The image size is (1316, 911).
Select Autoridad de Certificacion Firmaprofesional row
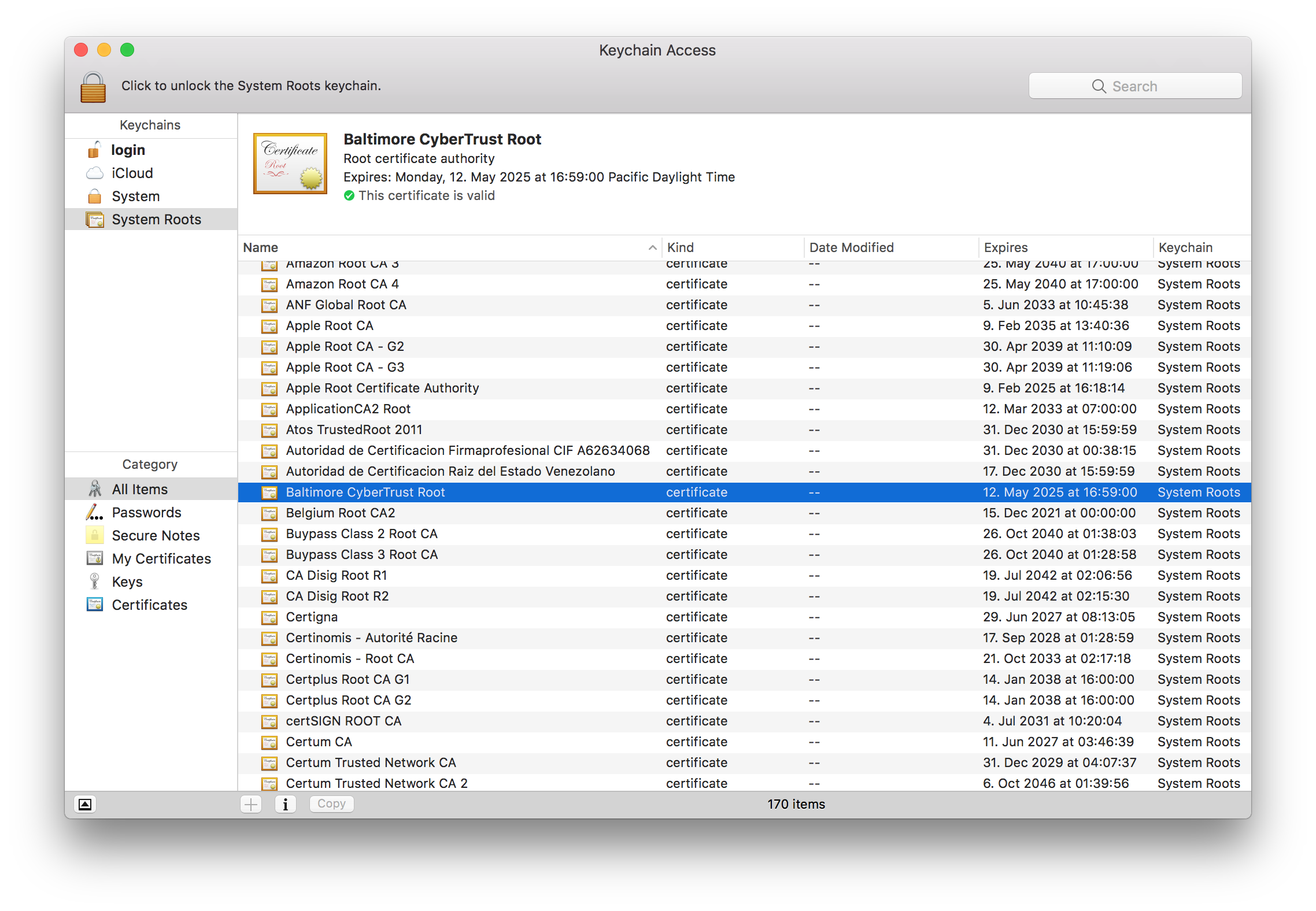click(x=745, y=451)
